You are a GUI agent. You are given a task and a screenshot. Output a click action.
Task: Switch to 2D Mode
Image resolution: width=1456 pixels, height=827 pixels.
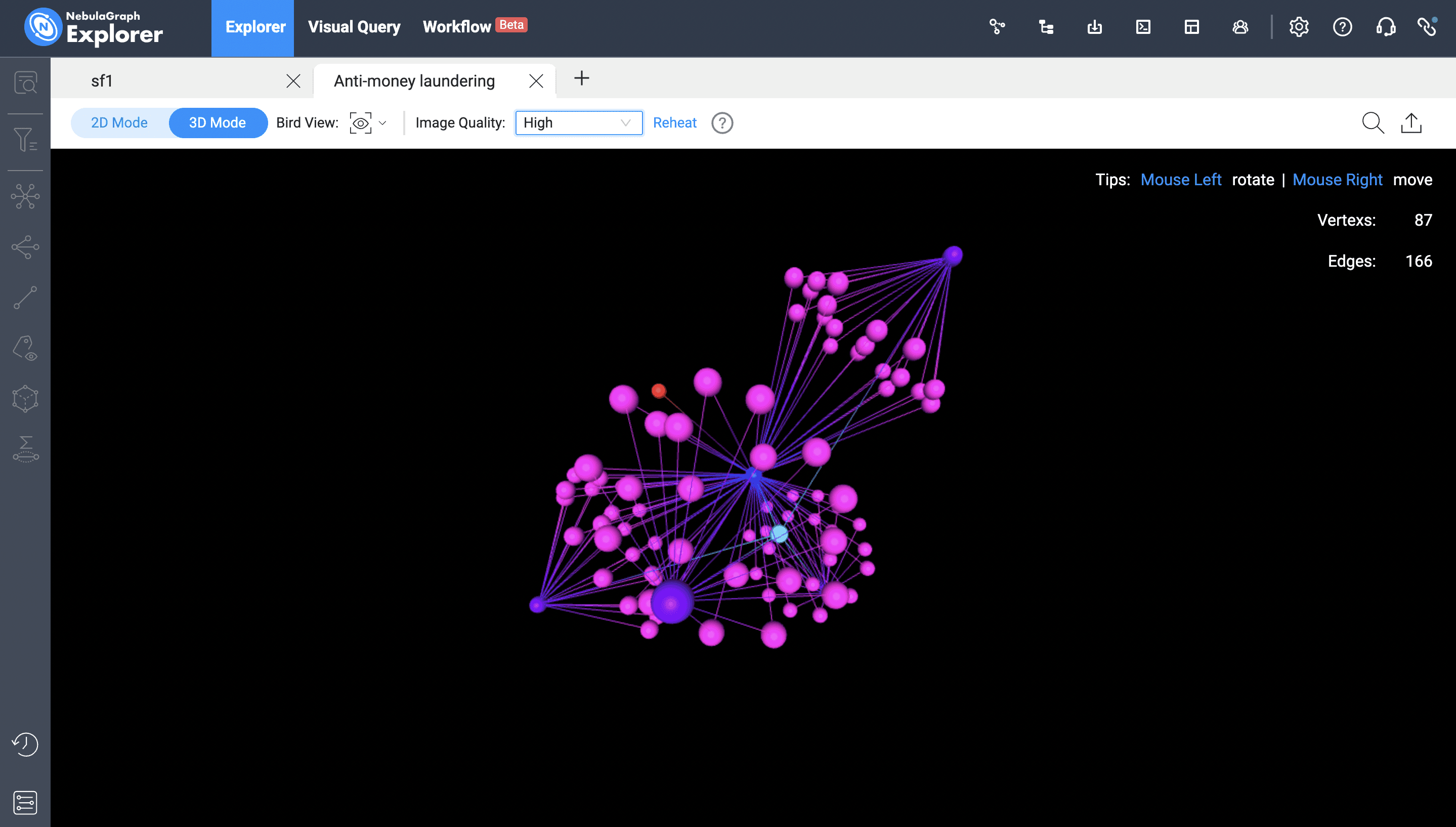point(119,122)
